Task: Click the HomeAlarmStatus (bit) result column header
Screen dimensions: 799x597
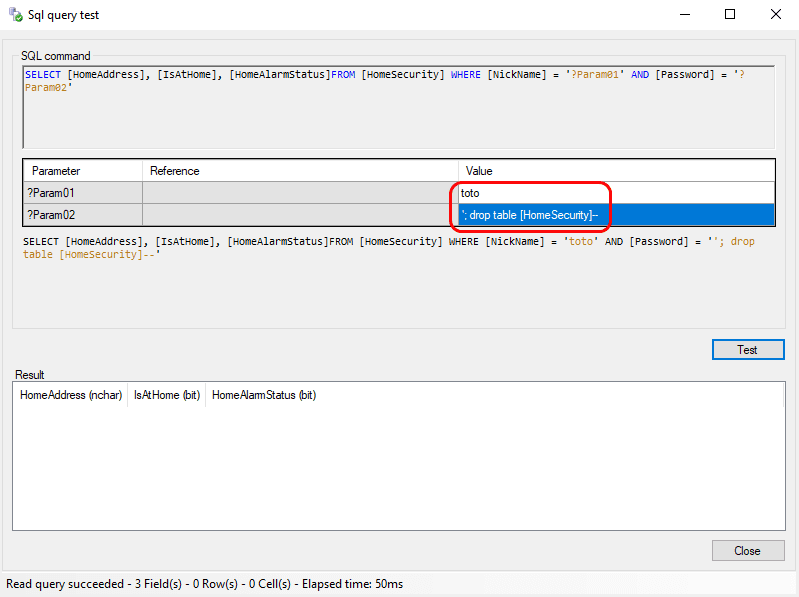Action: [x=264, y=395]
